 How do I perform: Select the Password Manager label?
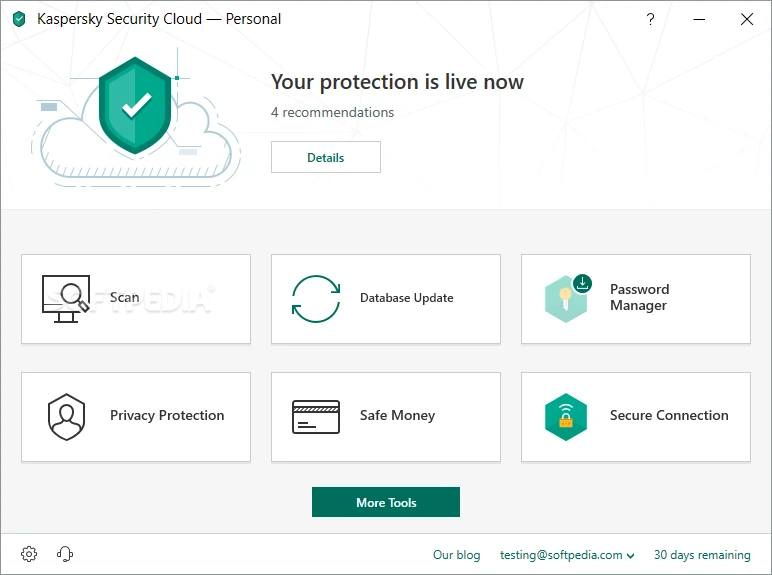[x=639, y=297]
